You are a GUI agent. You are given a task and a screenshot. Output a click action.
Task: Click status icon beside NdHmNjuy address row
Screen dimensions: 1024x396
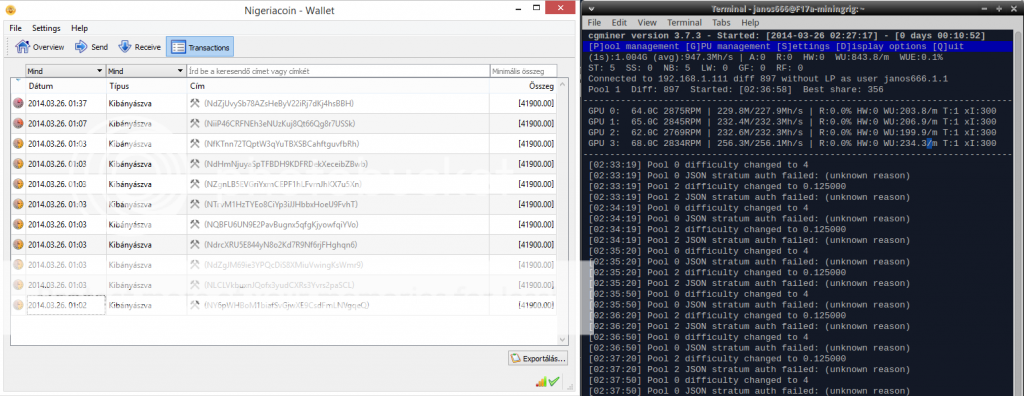pos(18,164)
